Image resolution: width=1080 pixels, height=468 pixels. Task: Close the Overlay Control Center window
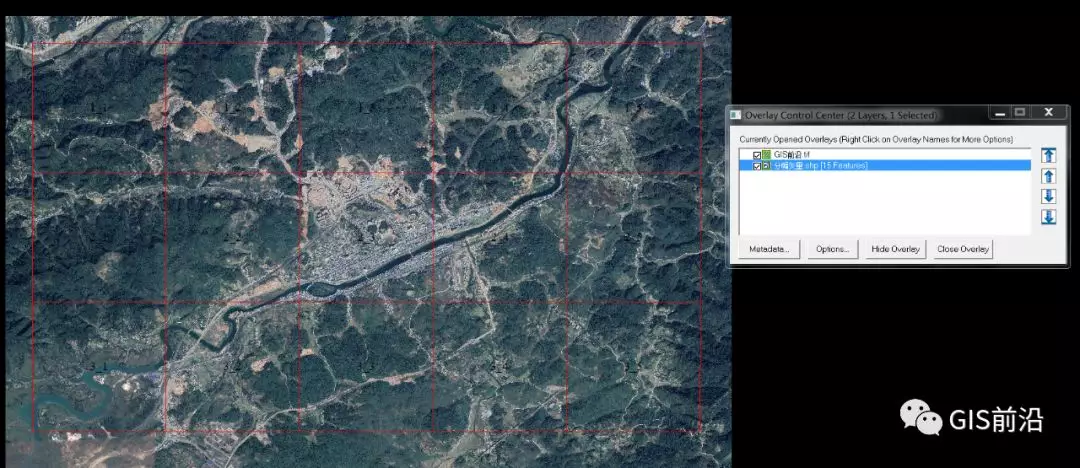[x=1048, y=112]
